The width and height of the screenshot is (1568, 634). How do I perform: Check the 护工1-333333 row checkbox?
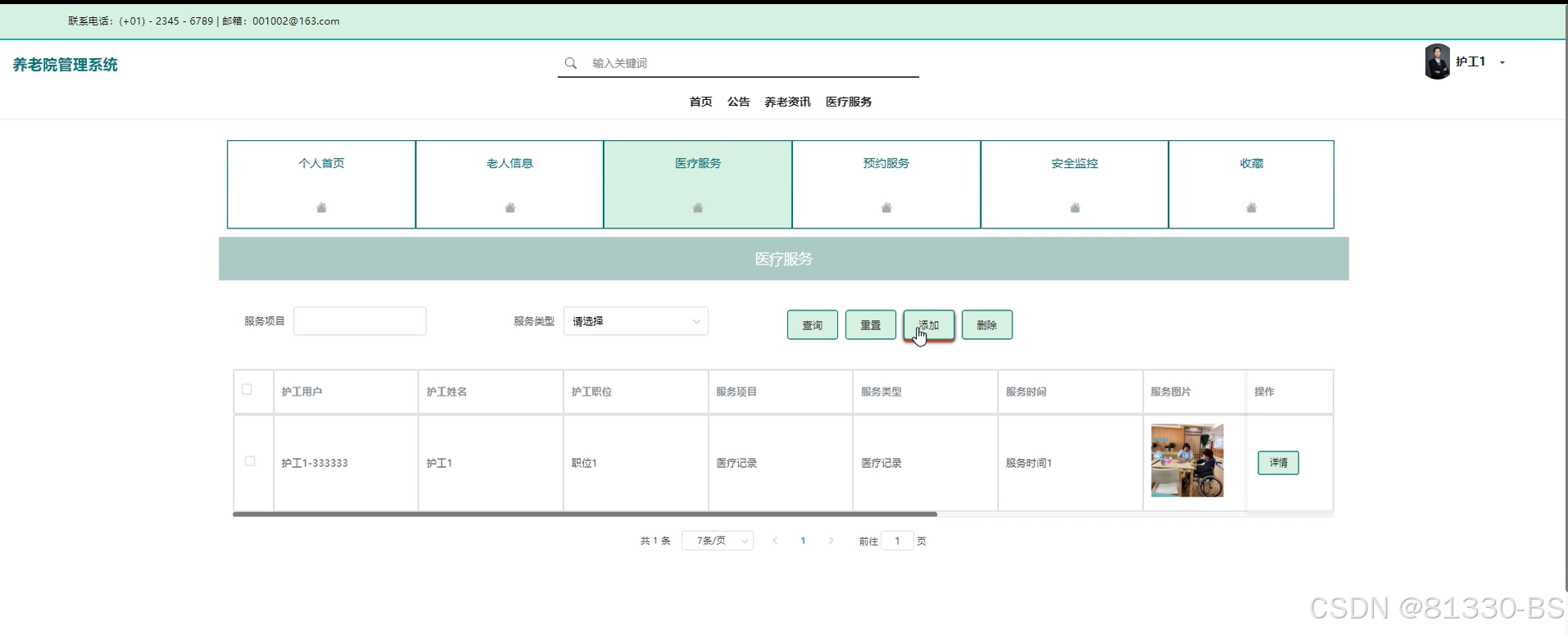pyautogui.click(x=250, y=461)
